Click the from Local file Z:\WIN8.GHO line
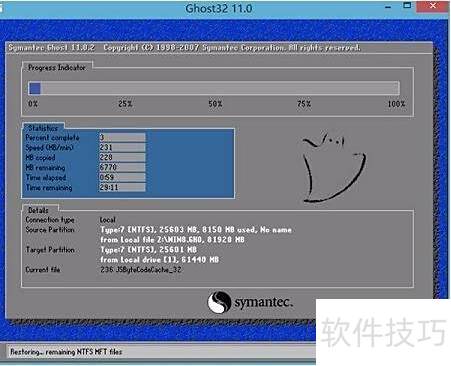This screenshot has width=451, height=366. [x=172, y=240]
